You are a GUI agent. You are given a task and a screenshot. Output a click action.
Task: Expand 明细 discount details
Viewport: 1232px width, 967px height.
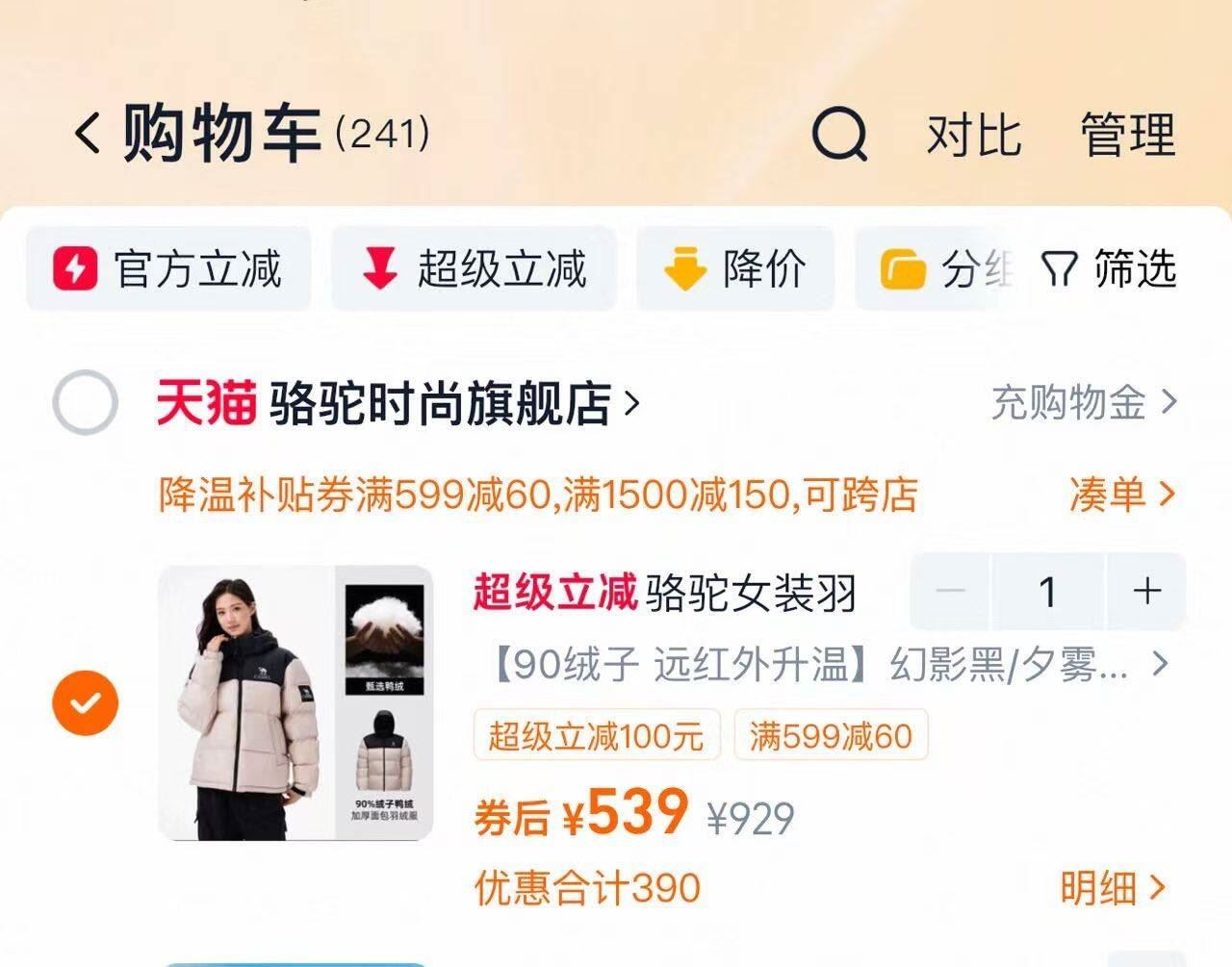tap(1114, 887)
